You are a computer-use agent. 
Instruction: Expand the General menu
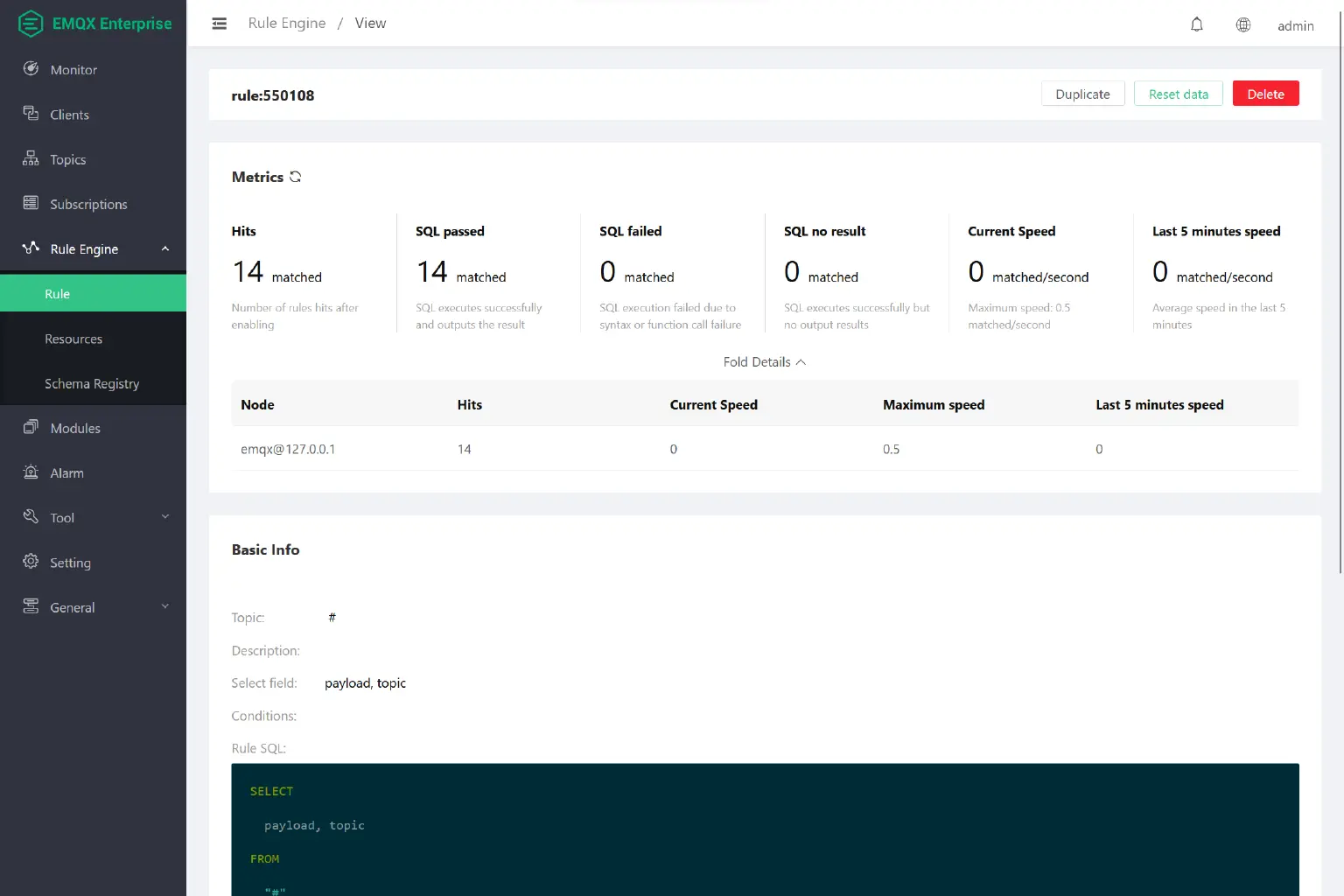tap(165, 605)
